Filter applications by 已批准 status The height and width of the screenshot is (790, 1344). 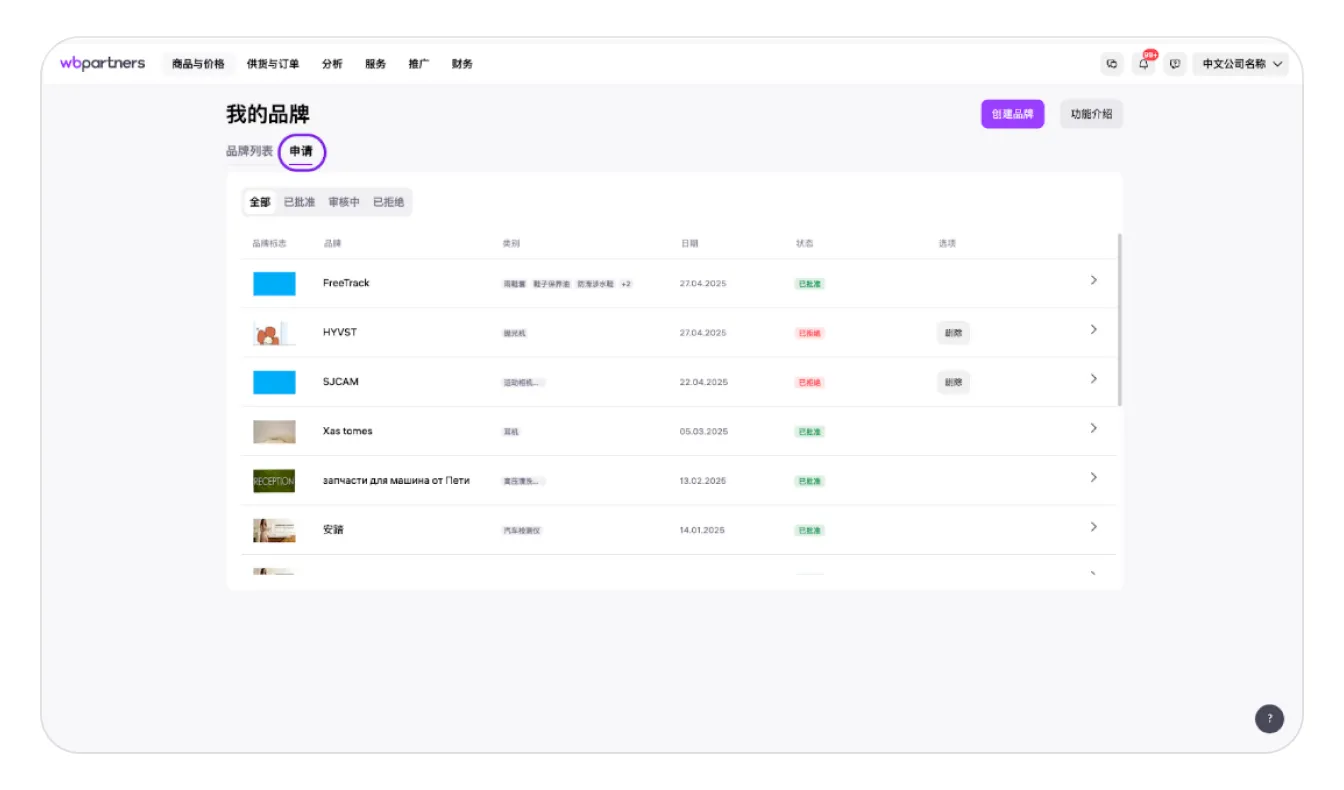(x=299, y=202)
